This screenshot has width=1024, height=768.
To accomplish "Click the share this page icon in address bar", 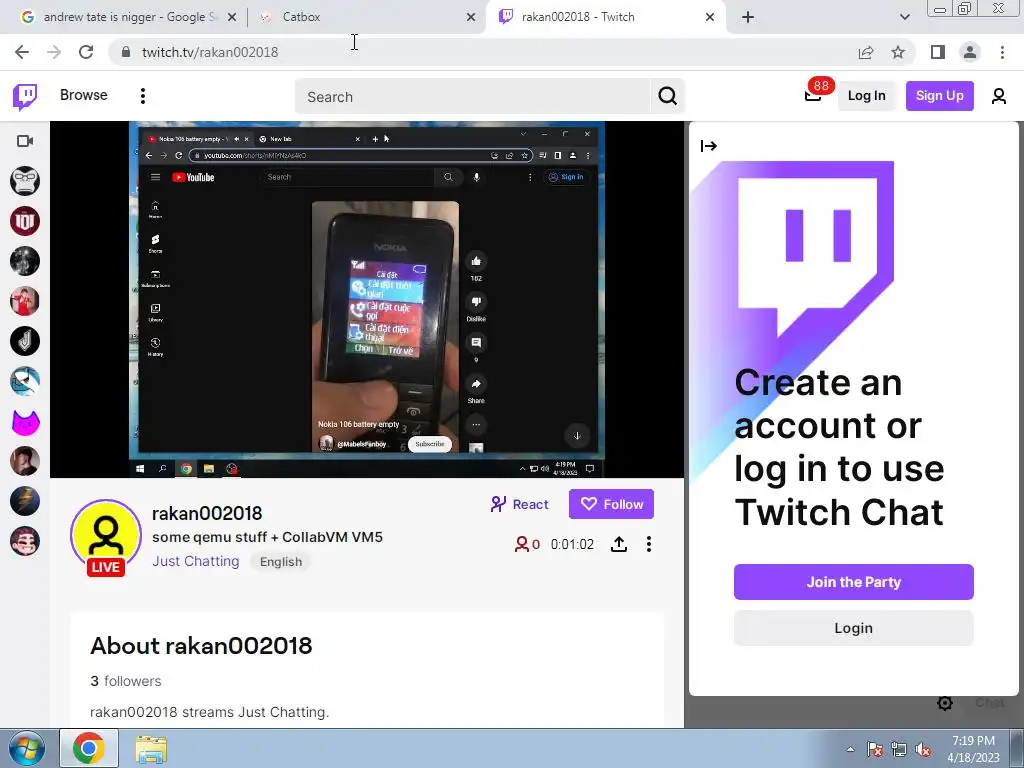I will pyautogui.click(x=866, y=52).
